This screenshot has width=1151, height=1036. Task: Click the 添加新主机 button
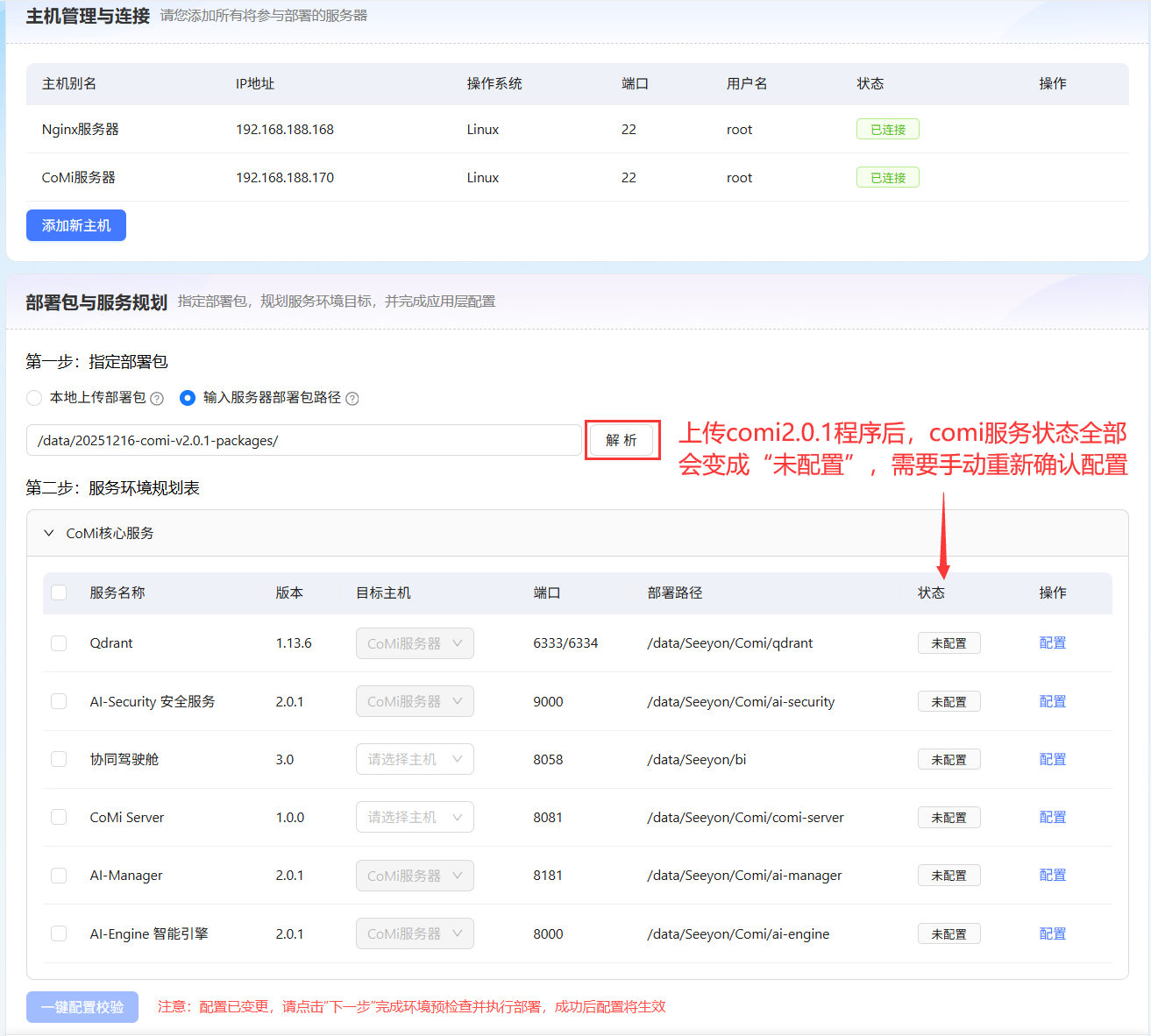click(x=76, y=225)
